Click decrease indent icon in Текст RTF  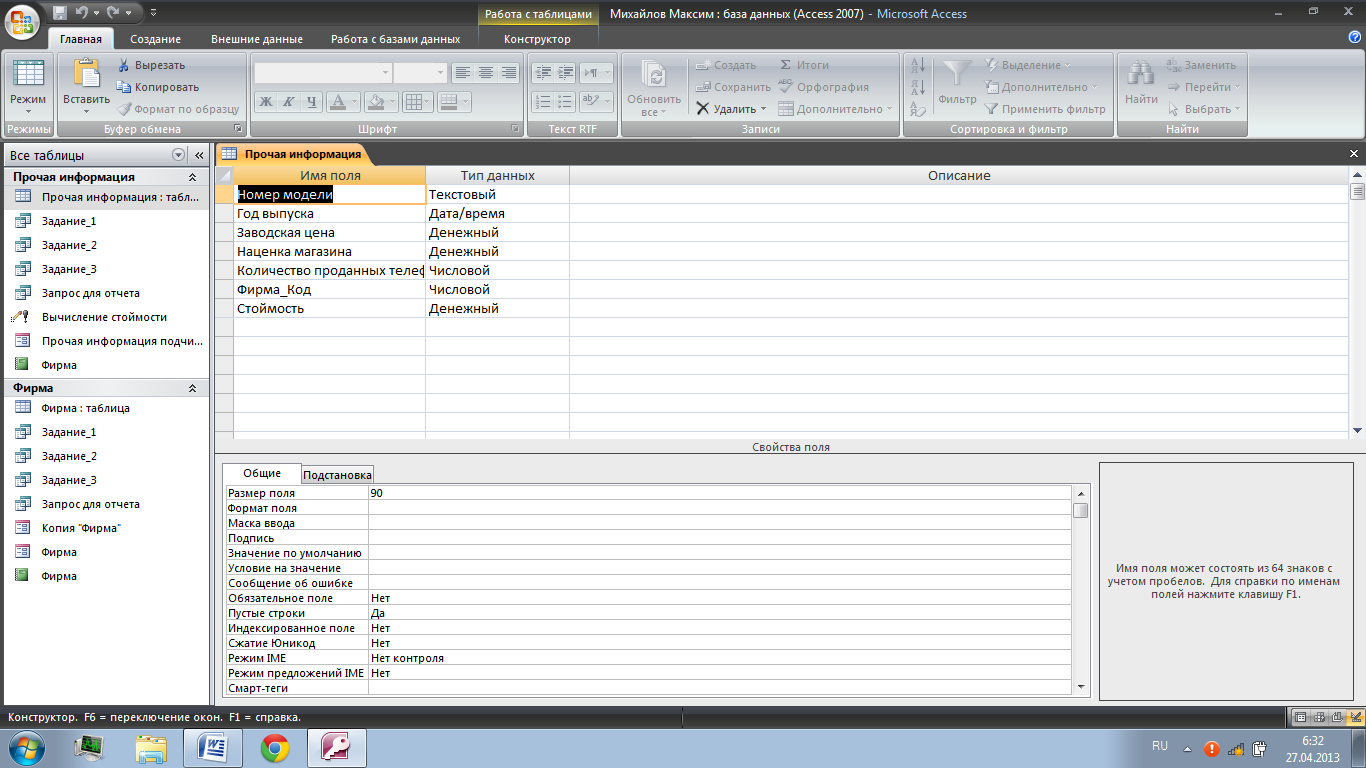pos(543,72)
